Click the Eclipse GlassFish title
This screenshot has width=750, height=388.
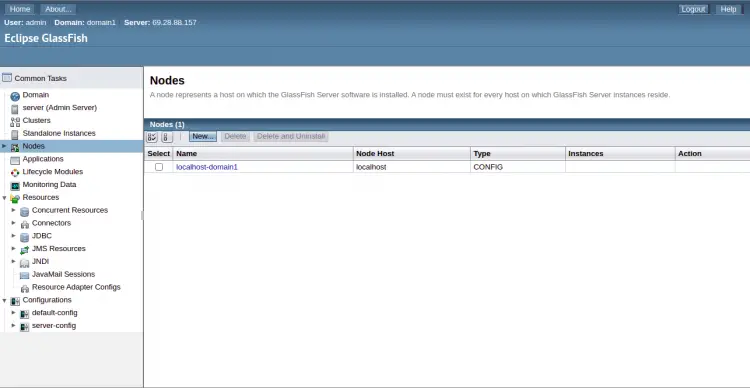click(46, 38)
